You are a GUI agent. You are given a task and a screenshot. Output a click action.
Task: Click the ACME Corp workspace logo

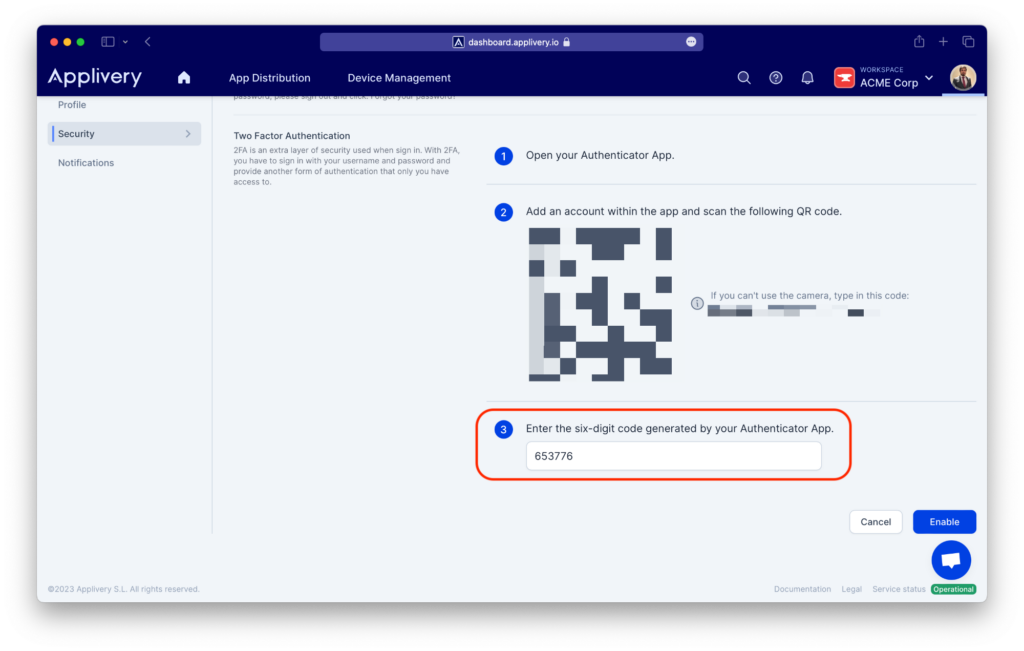(x=844, y=78)
